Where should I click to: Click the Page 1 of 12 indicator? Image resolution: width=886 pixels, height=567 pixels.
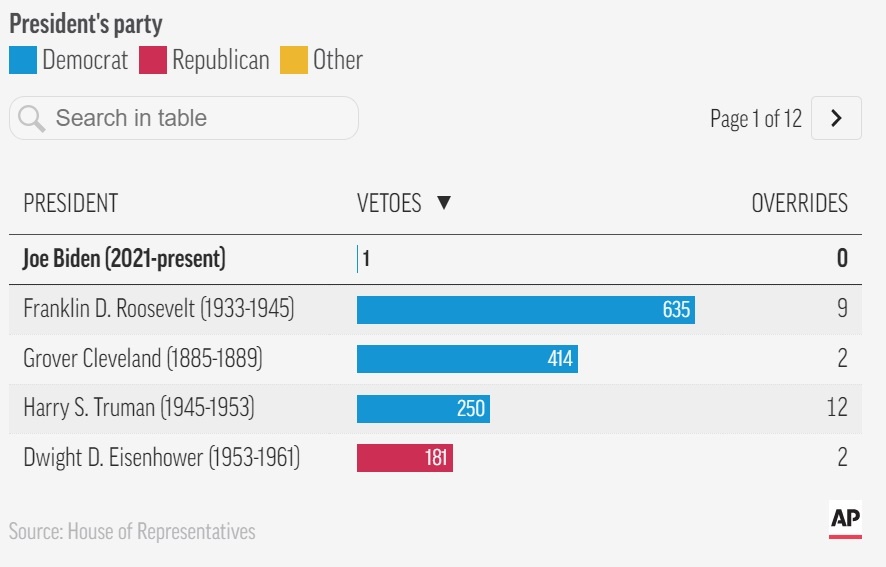click(x=755, y=119)
